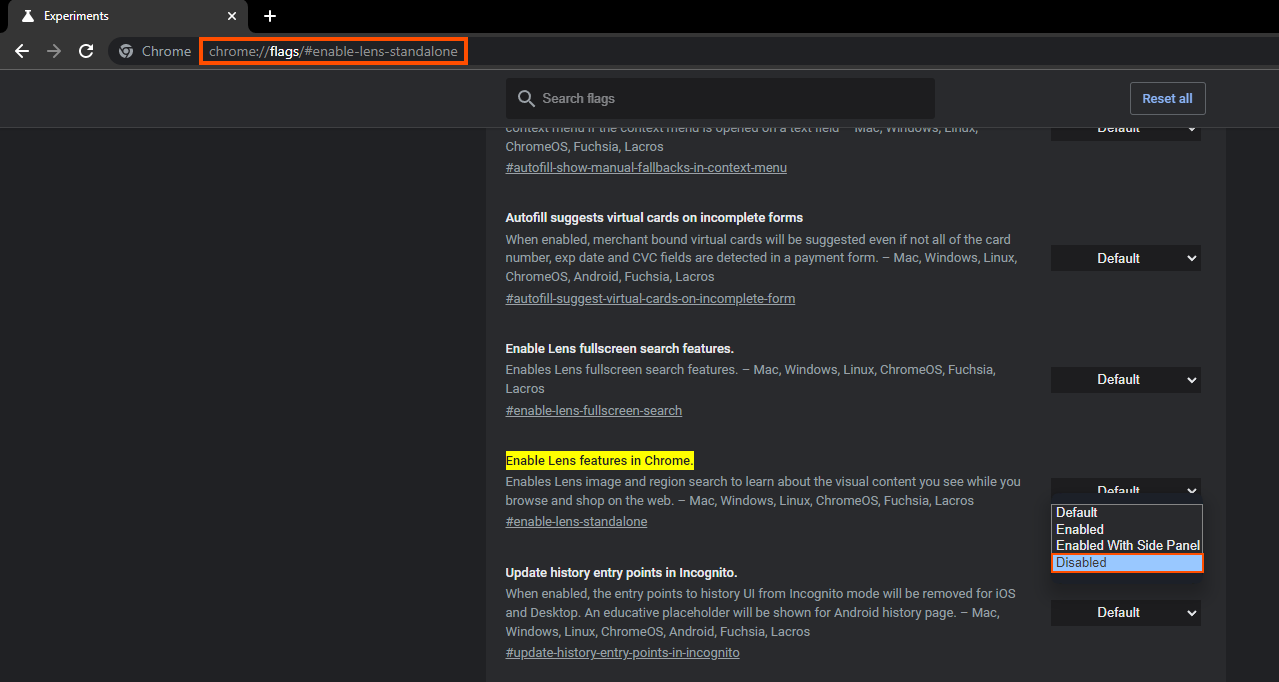Image resolution: width=1279 pixels, height=682 pixels.
Task: Choose Enabled in the open Lens dropdown
Action: [1127, 529]
